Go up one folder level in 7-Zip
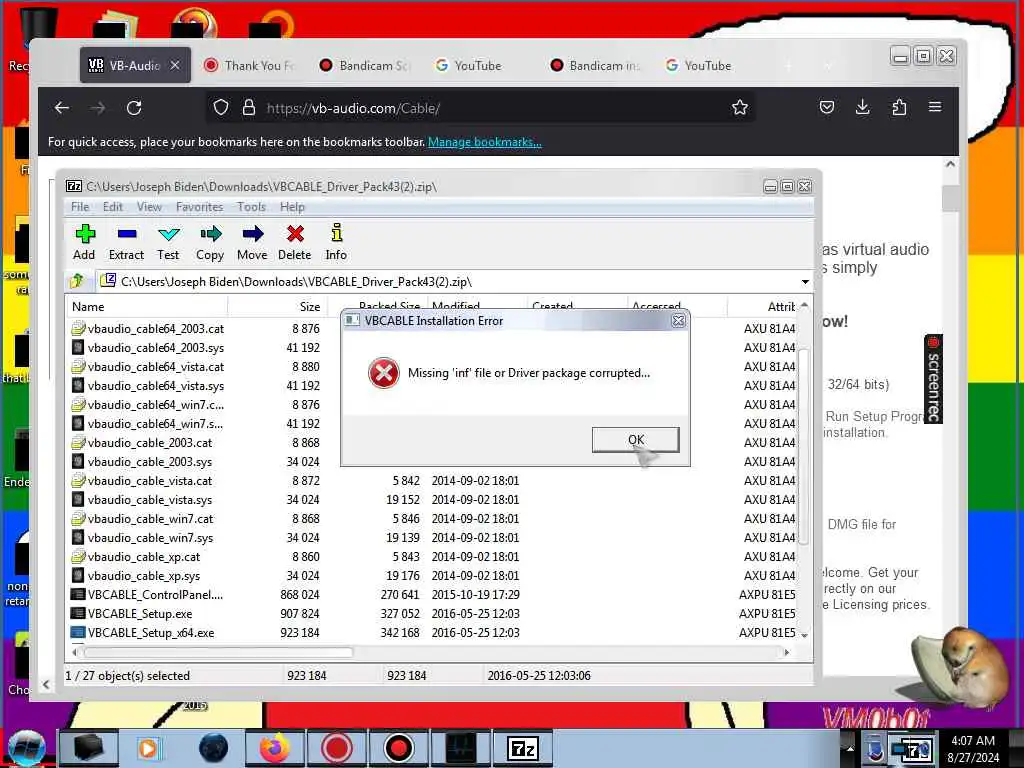This screenshot has height=768, width=1024. click(77, 281)
